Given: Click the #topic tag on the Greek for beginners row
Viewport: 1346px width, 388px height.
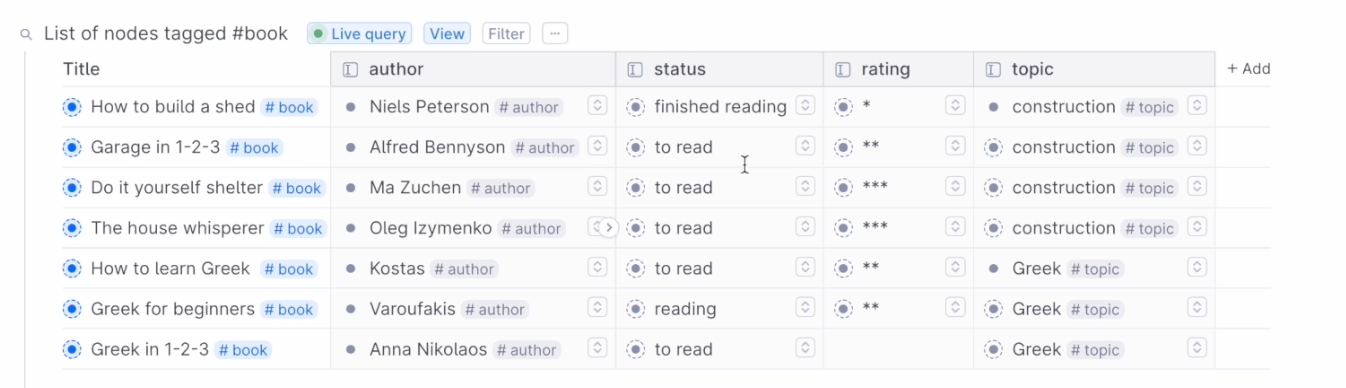Looking at the screenshot, I should pos(1095,310).
